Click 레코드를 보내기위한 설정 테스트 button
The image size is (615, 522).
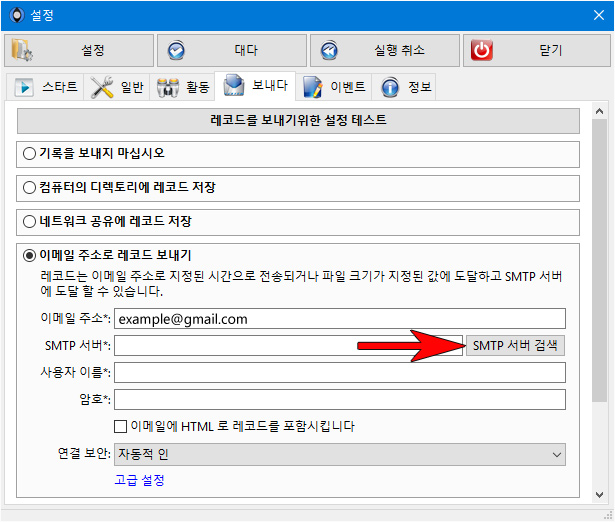click(298, 120)
